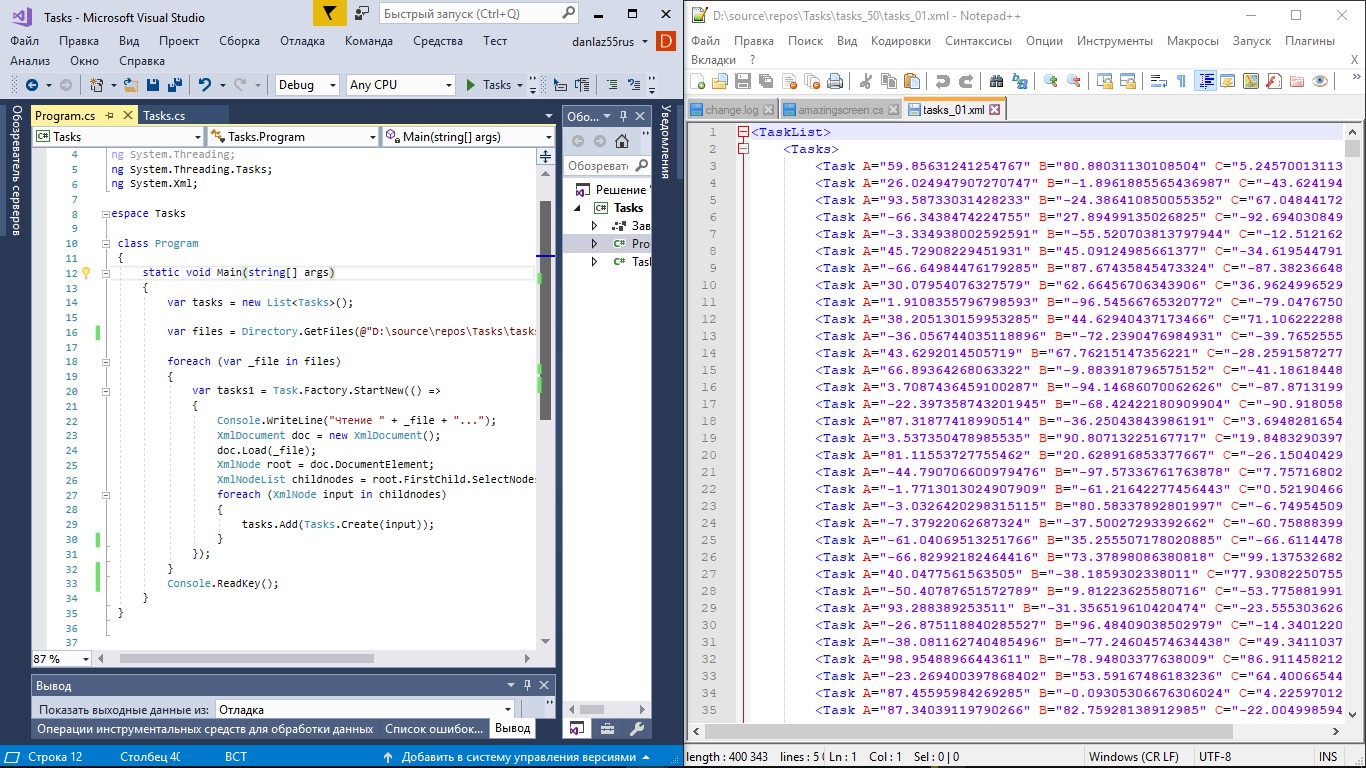The height and width of the screenshot is (768, 1366).
Task: Expand the Pro... node in Solution Explorer
Action: coord(594,243)
